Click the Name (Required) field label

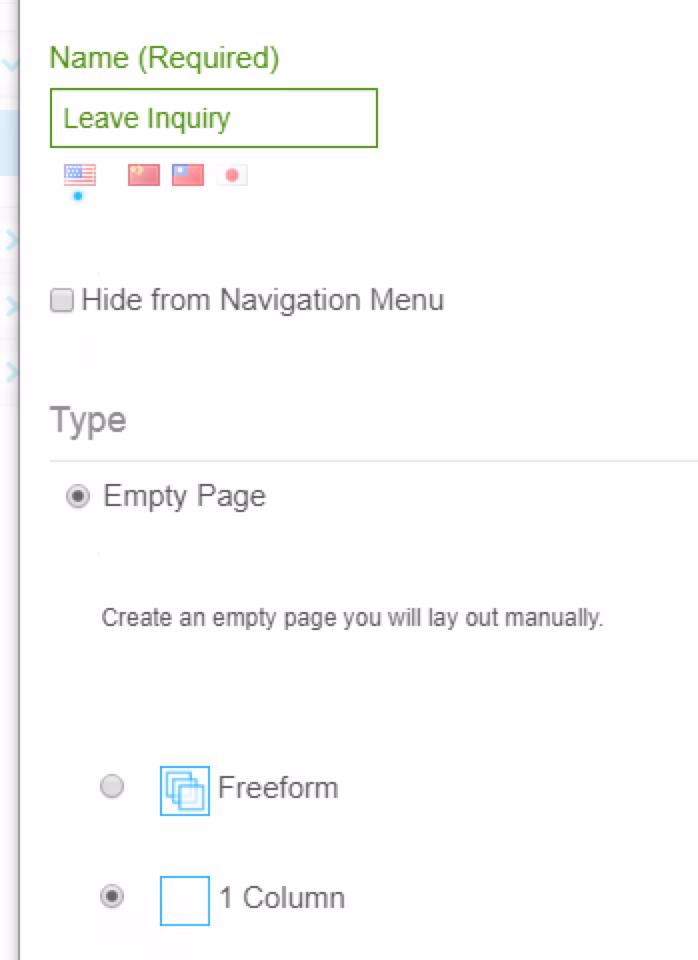pos(165,58)
